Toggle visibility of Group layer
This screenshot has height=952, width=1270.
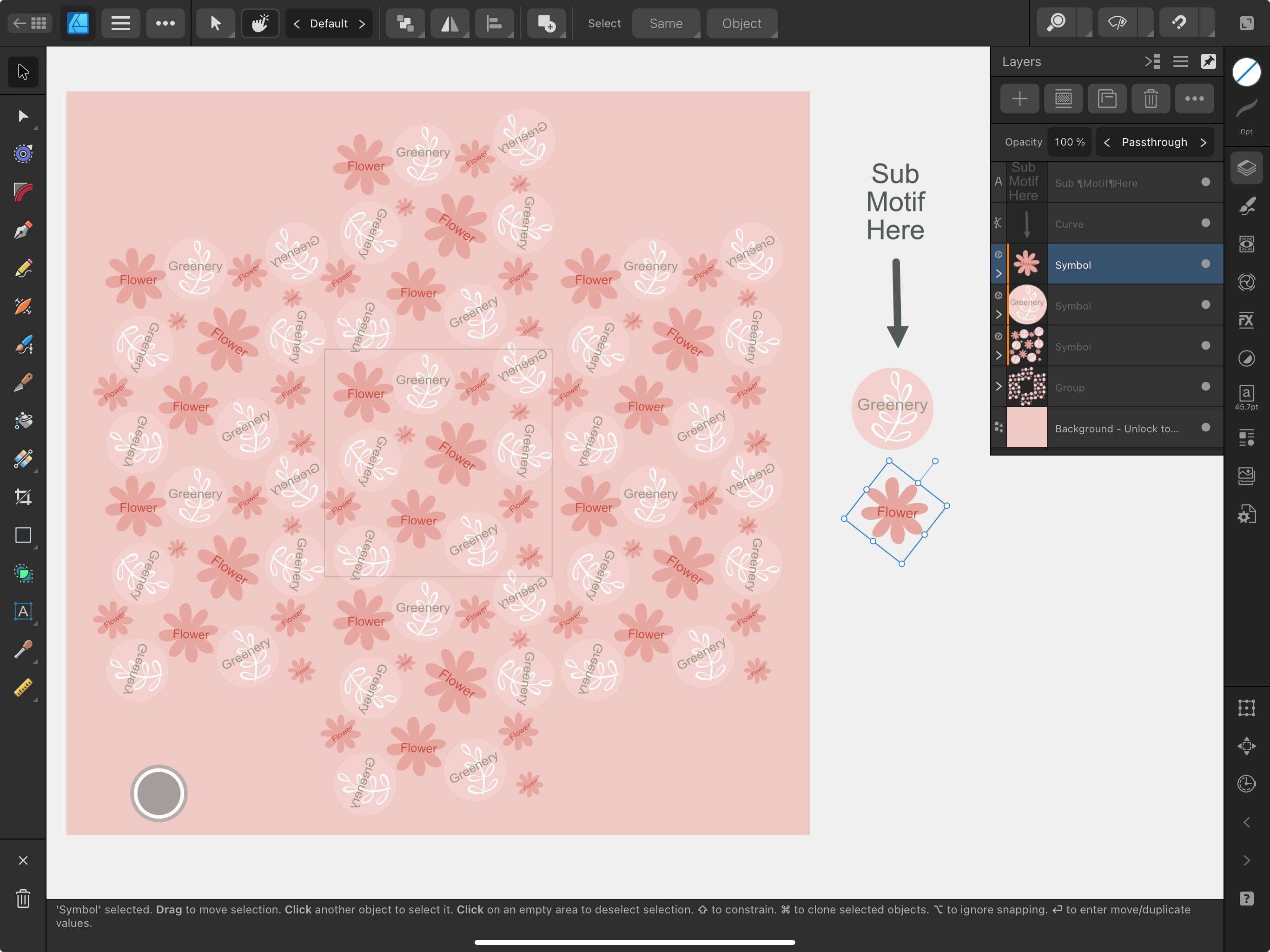click(1206, 387)
